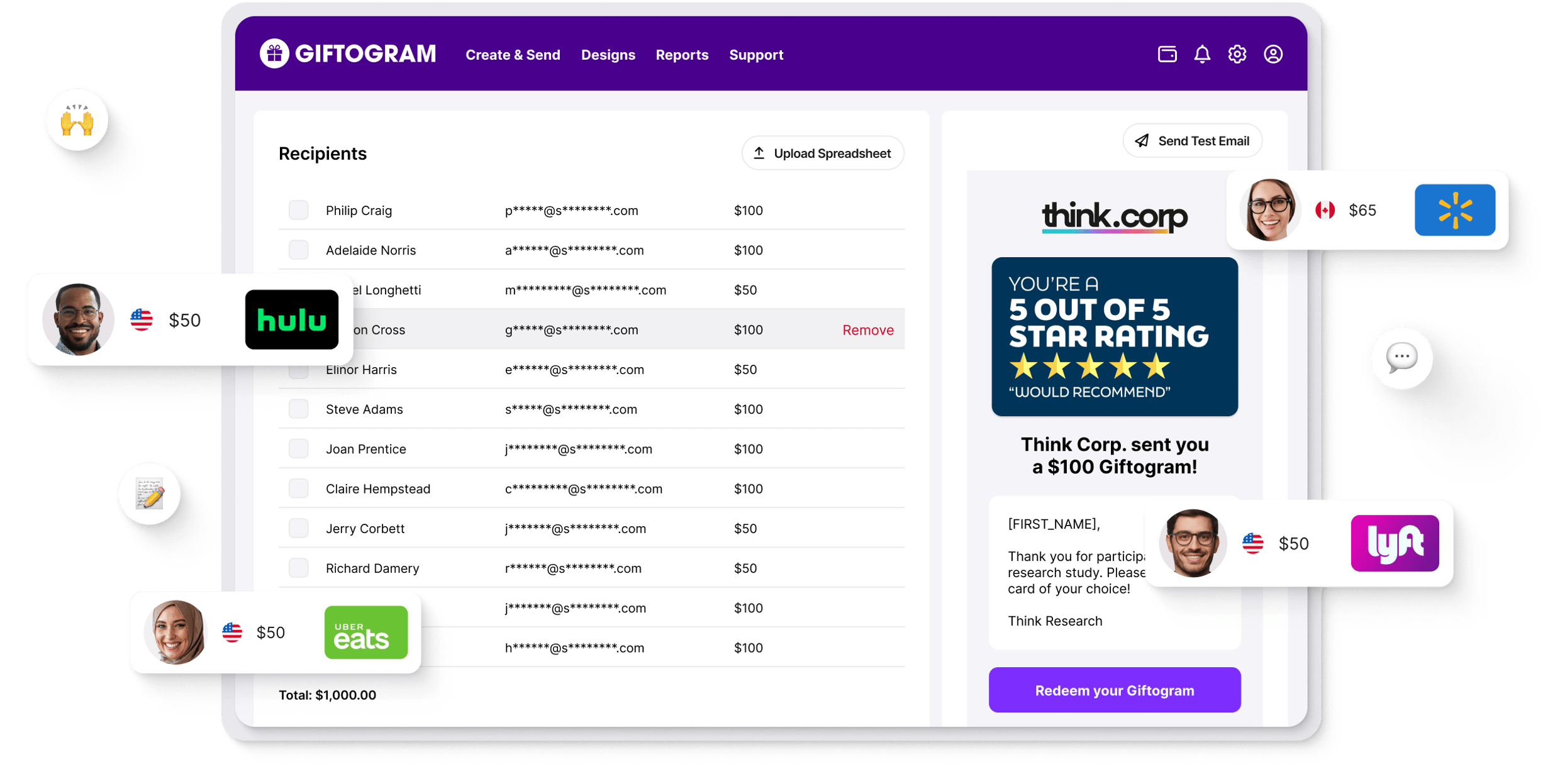This screenshot has height=784, width=1560.
Task: Remove the highlighted recipient row
Action: coord(867,329)
